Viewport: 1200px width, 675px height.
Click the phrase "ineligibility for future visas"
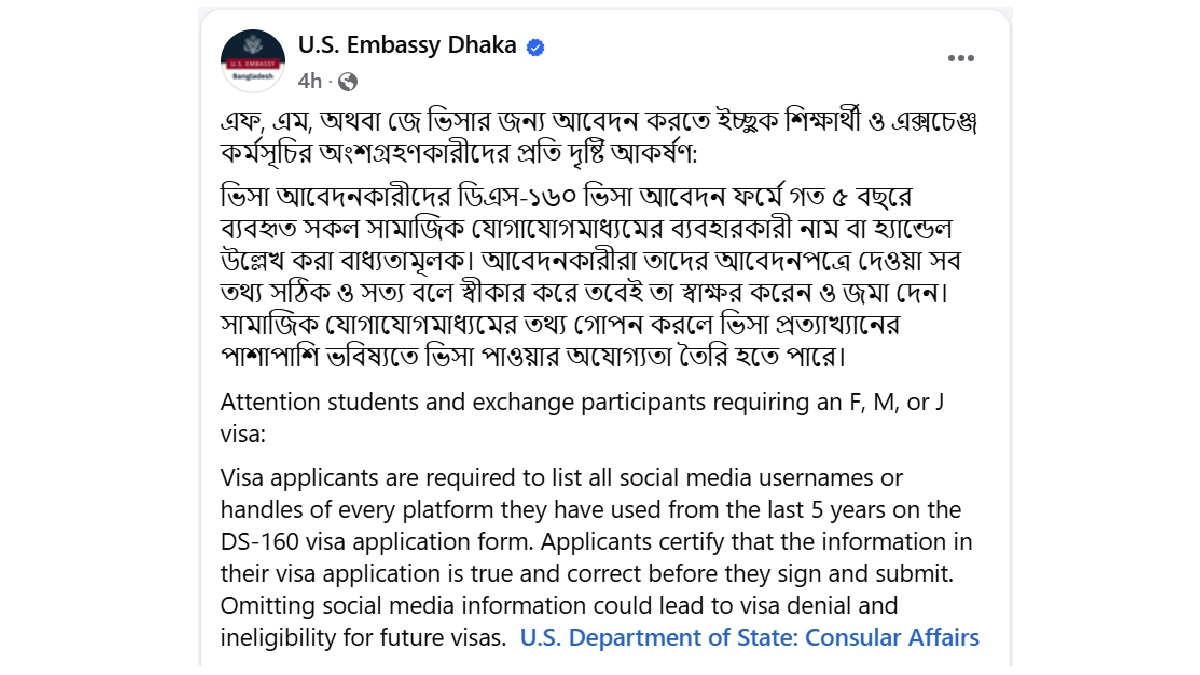pos(363,638)
